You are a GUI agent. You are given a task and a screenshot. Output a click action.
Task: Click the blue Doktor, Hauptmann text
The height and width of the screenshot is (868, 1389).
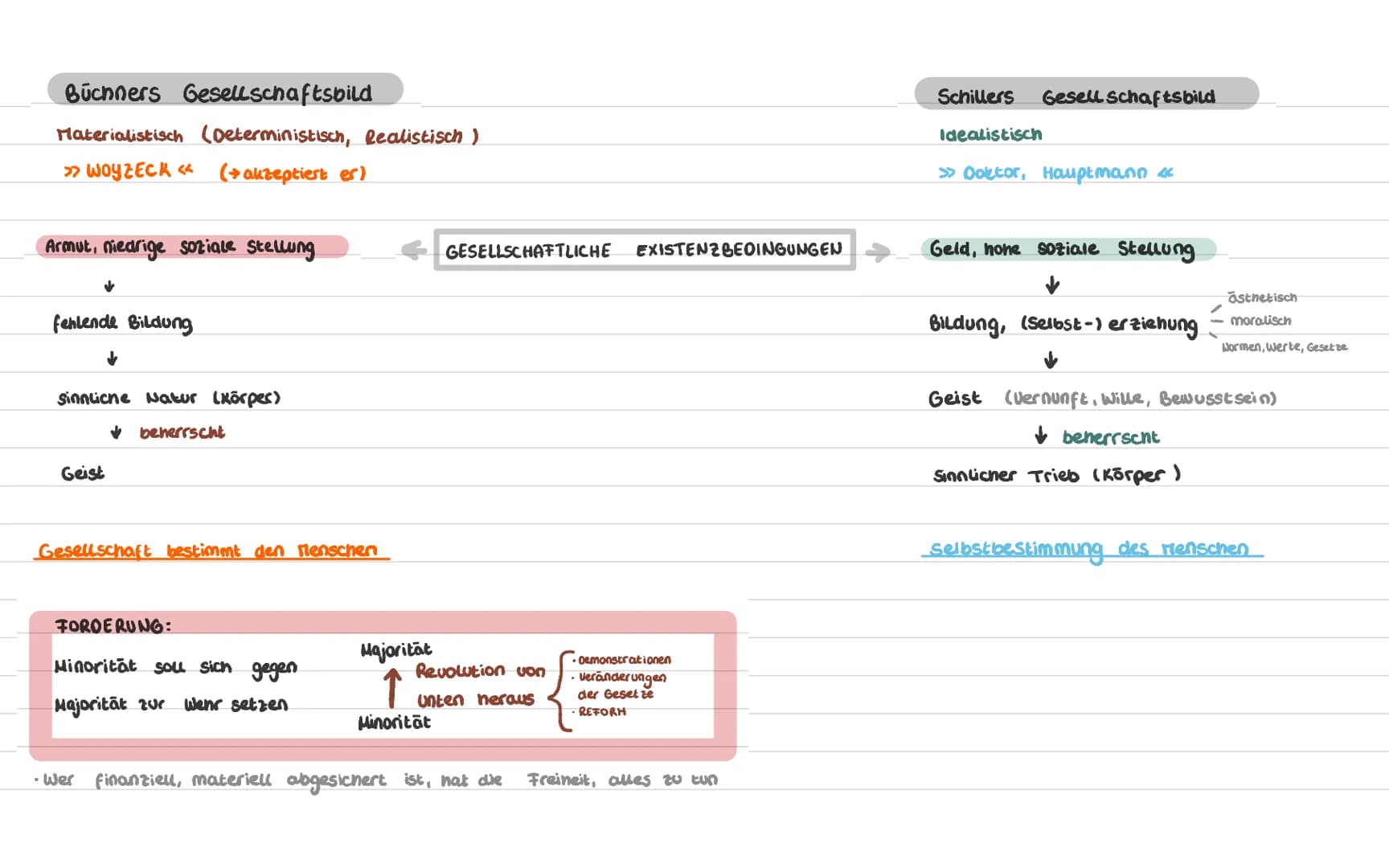click(1056, 173)
